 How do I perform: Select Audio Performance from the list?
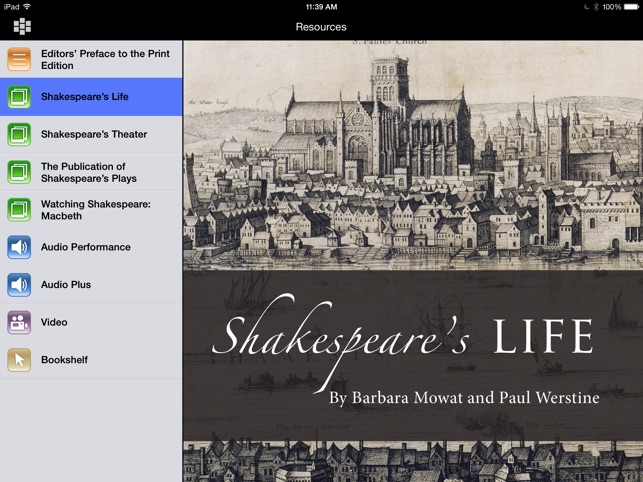pos(91,247)
